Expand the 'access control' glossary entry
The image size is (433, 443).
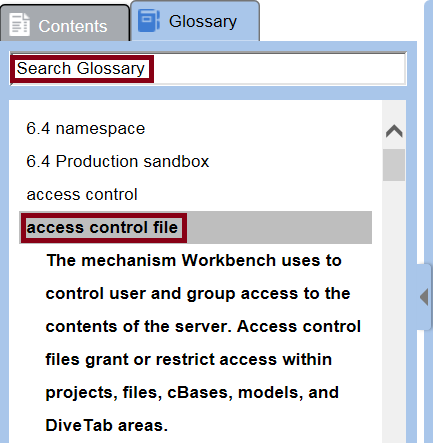pyautogui.click(x=82, y=194)
